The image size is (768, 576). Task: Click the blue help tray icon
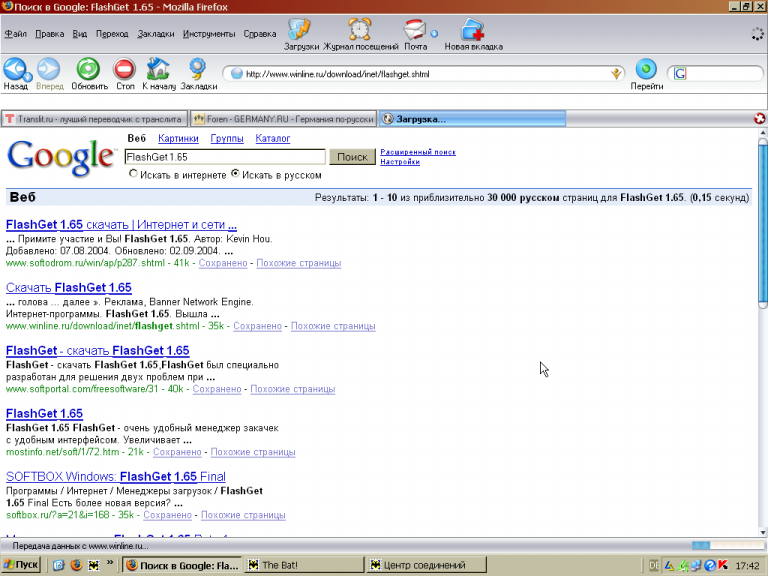pyautogui.click(x=710, y=566)
